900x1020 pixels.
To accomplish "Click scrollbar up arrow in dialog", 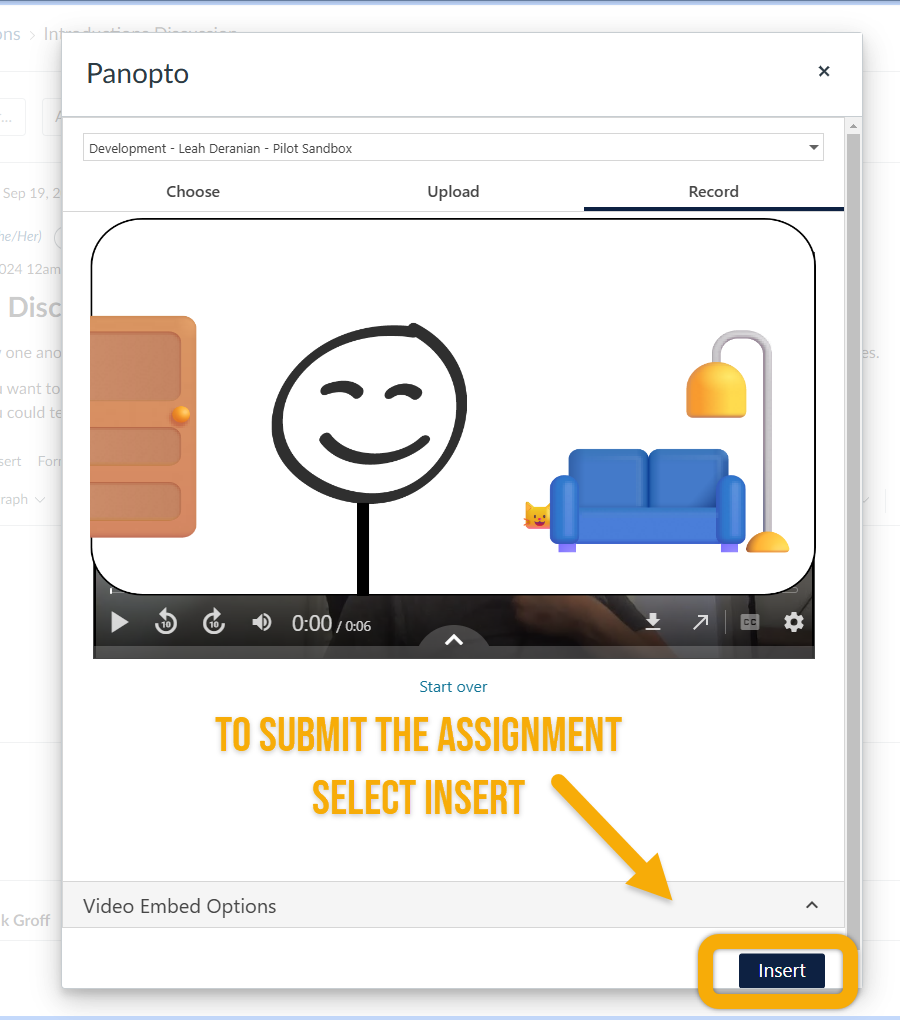I will click(x=853, y=126).
